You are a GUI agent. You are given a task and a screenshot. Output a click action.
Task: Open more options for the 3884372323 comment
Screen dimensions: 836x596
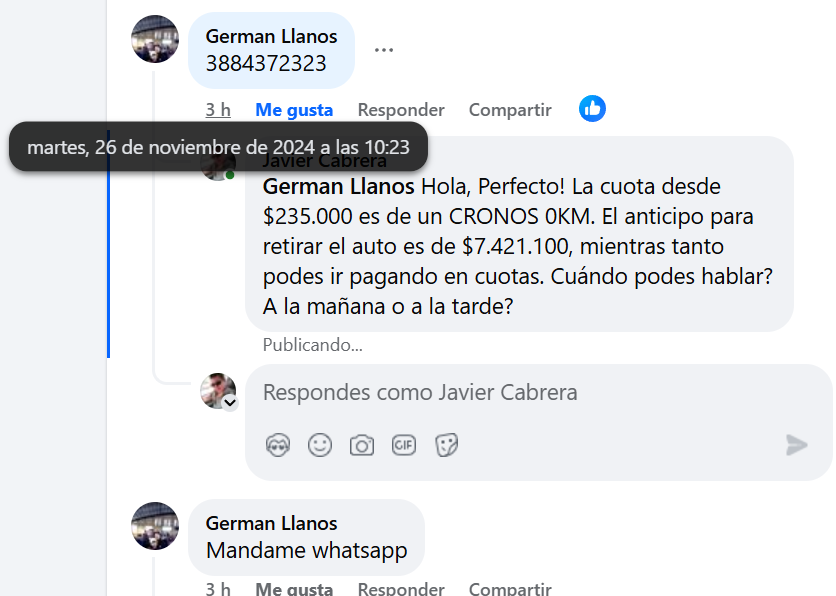click(x=384, y=49)
